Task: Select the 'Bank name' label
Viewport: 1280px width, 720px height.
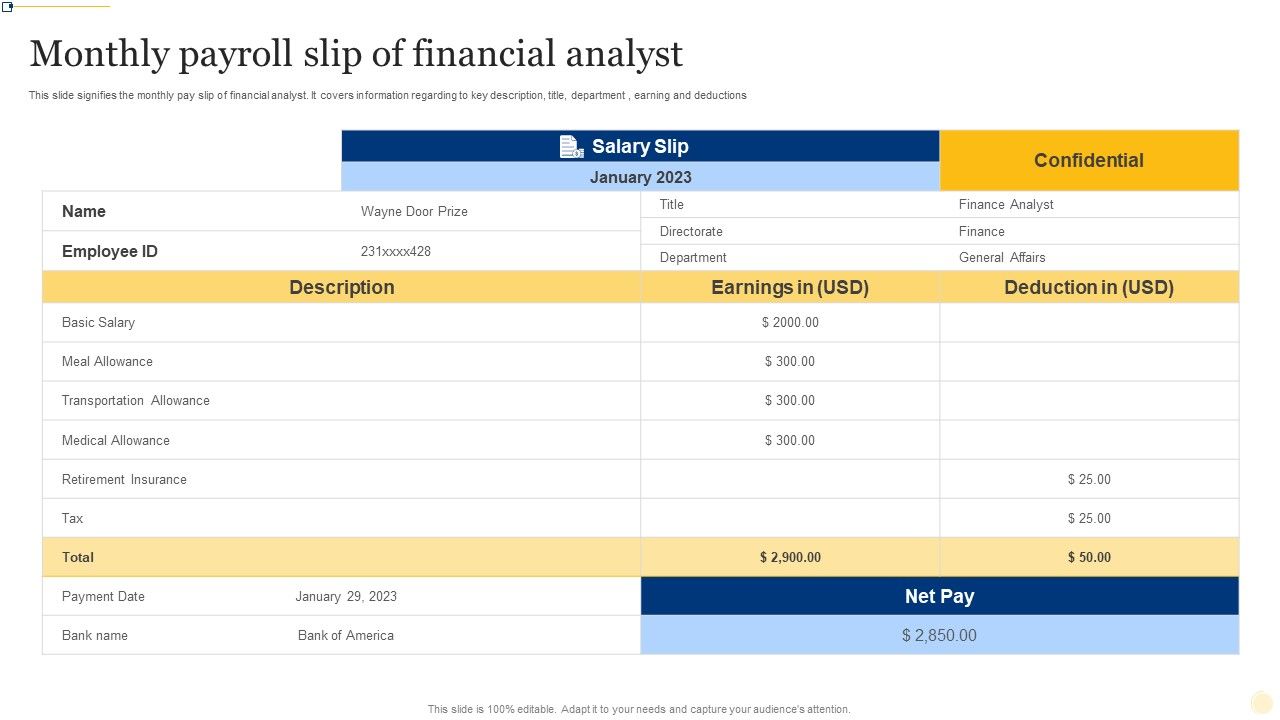Action: (x=95, y=635)
